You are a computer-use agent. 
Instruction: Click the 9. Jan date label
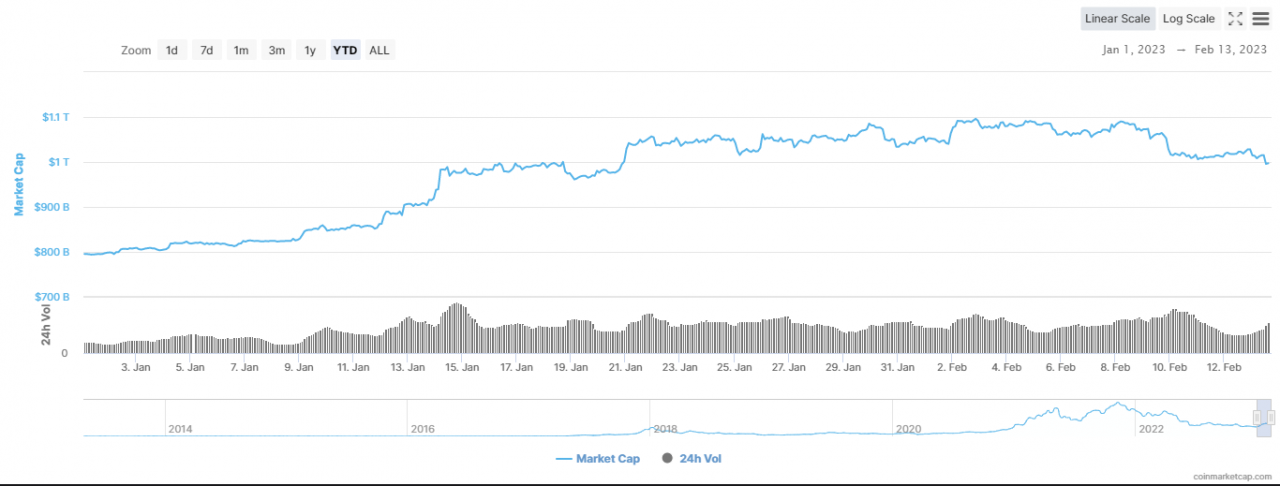298,367
